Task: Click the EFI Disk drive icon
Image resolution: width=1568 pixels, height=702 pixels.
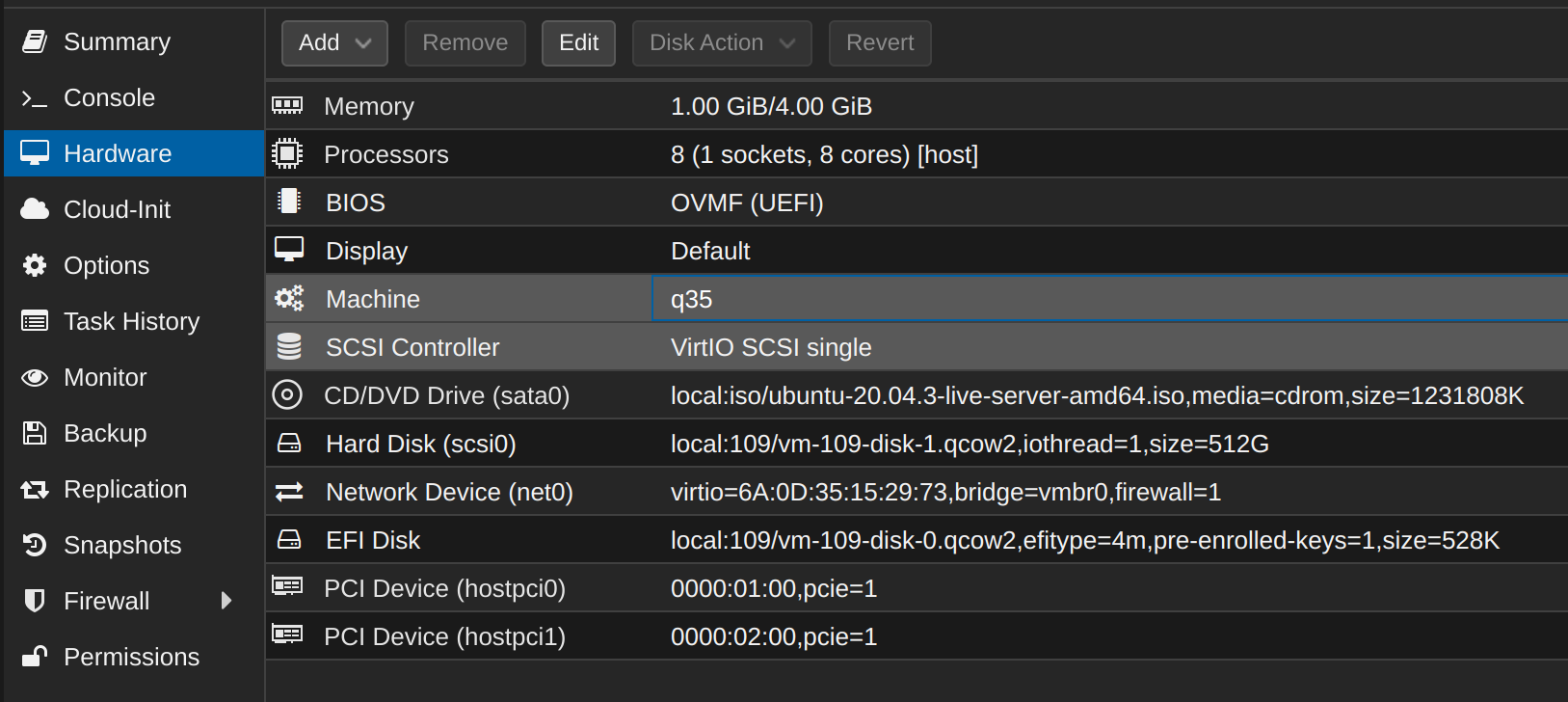Action: coord(288,539)
